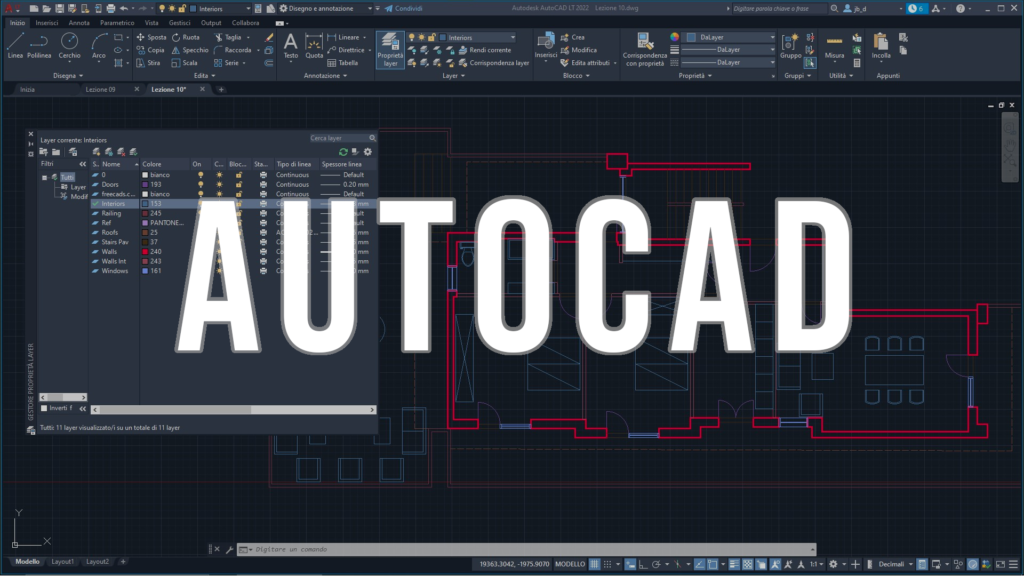Select the Quota dimension tool
The image size is (1024, 576).
click(314, 46)
